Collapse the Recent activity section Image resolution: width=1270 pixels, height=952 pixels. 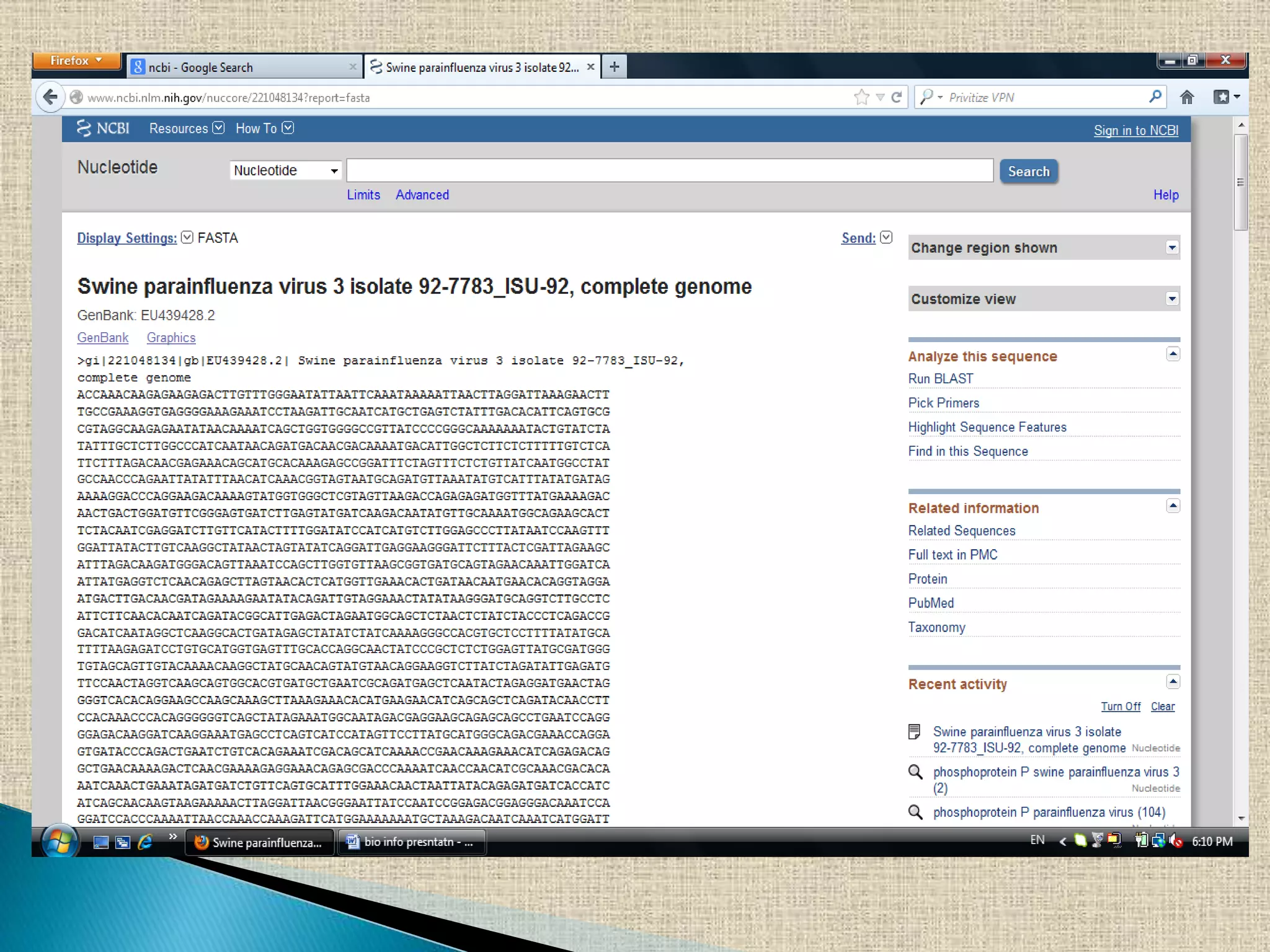1173,682
